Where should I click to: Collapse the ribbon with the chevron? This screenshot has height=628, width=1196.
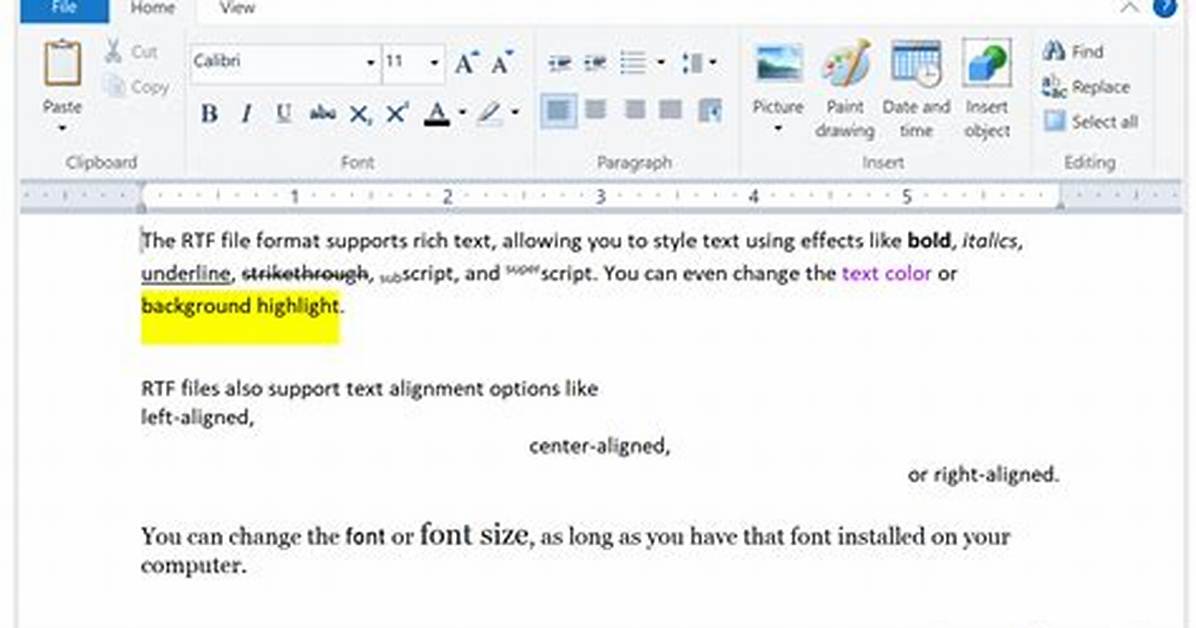(x=1130, y=8)
